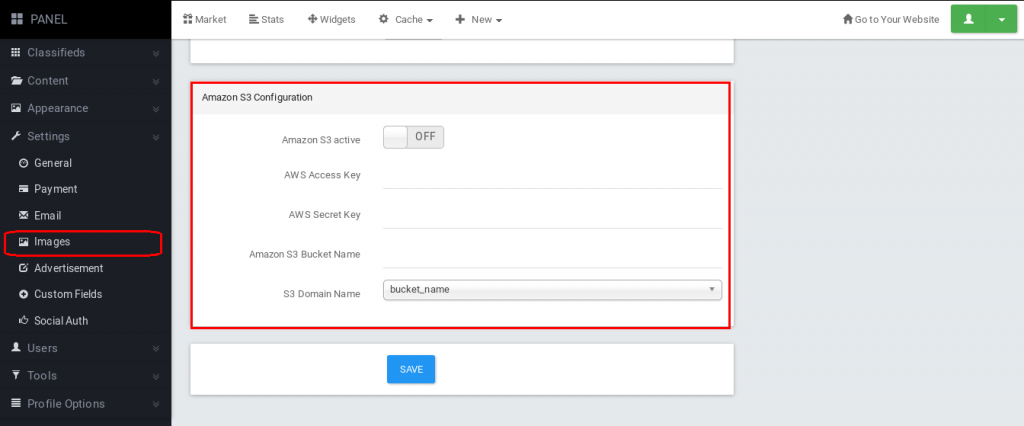Click the blue SAVE button
Viewport: 1024px width, 426px height.
point(411,369)
